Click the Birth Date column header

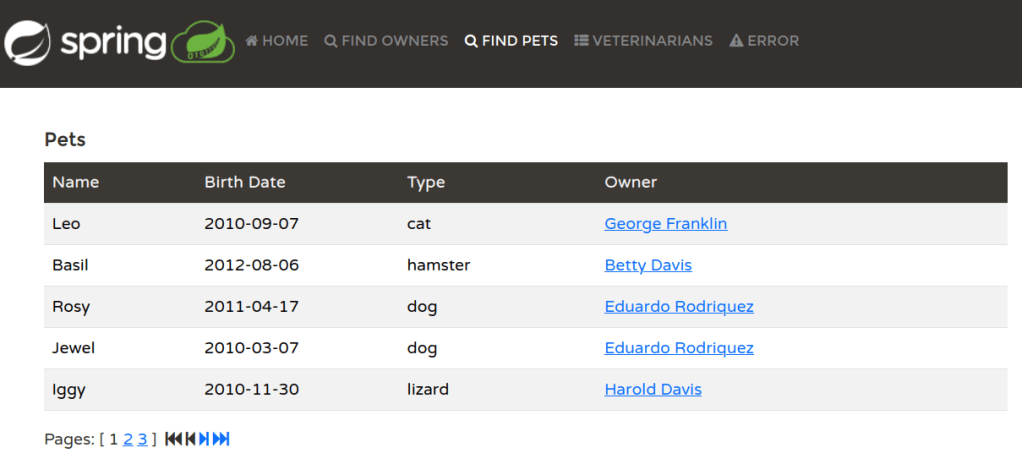click(x=245, y=182)
